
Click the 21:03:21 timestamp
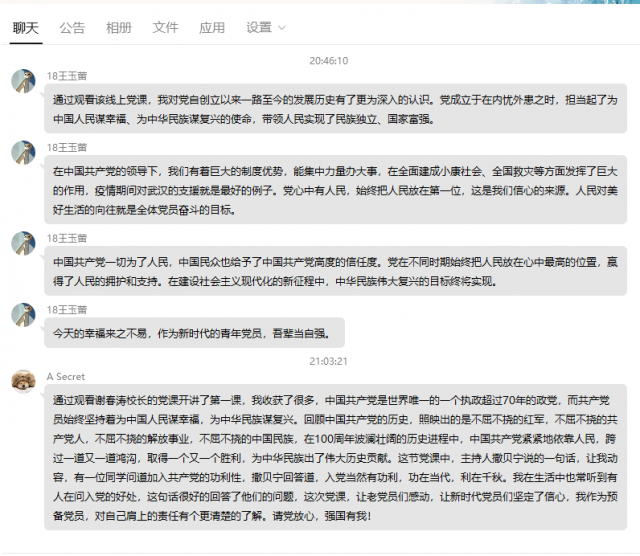[329, 361]
